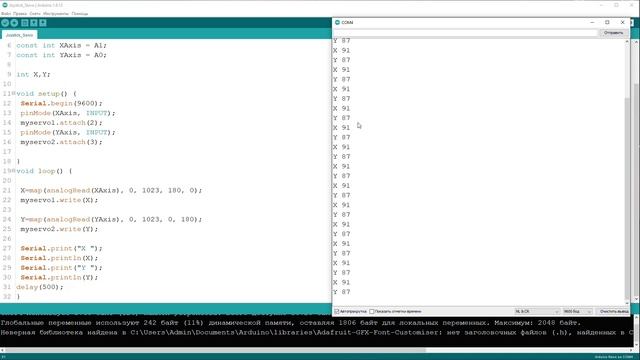640x360 pixels.
Task: Click code line 'Serial.print("X ");'
Action: pyautogui.click(x=62, y=248)
